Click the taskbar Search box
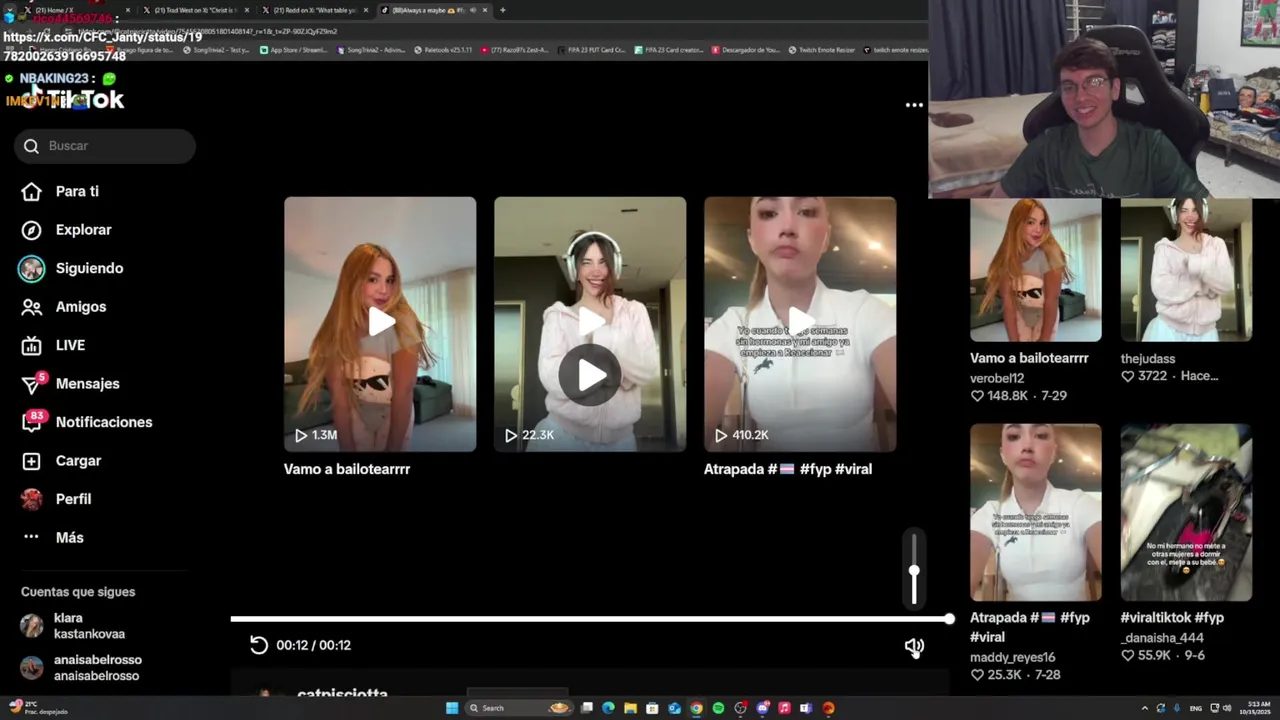 [520, 708]
